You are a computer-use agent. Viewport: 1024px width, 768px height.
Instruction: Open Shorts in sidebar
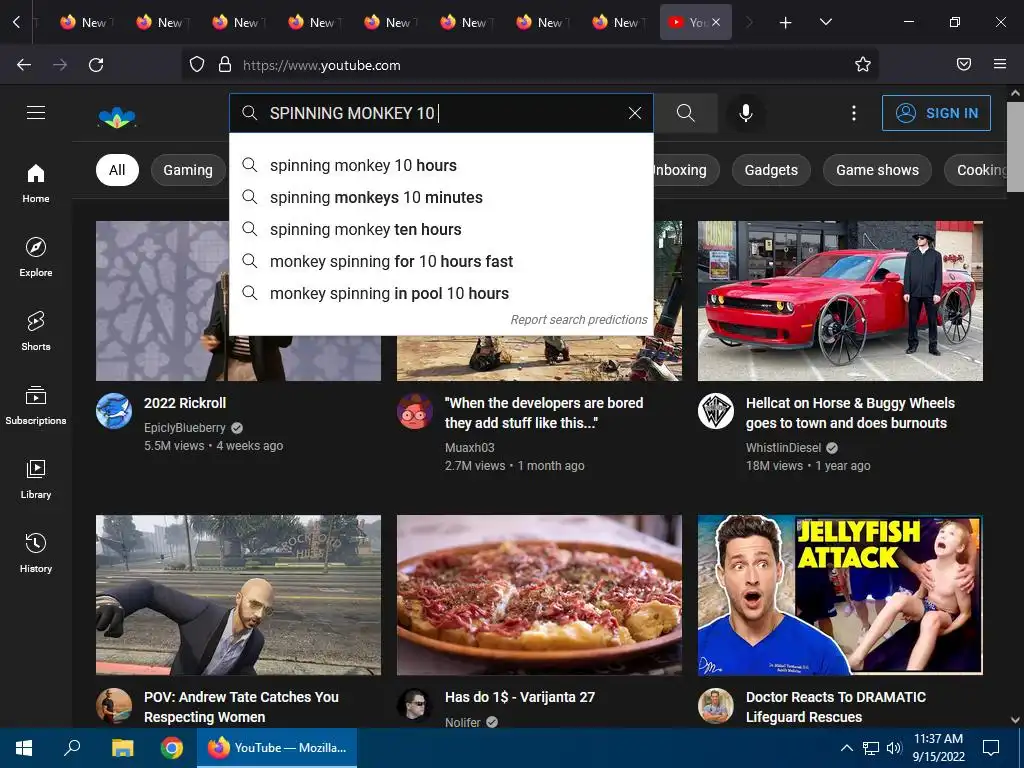pyautogui.click(x=36, y=331)
